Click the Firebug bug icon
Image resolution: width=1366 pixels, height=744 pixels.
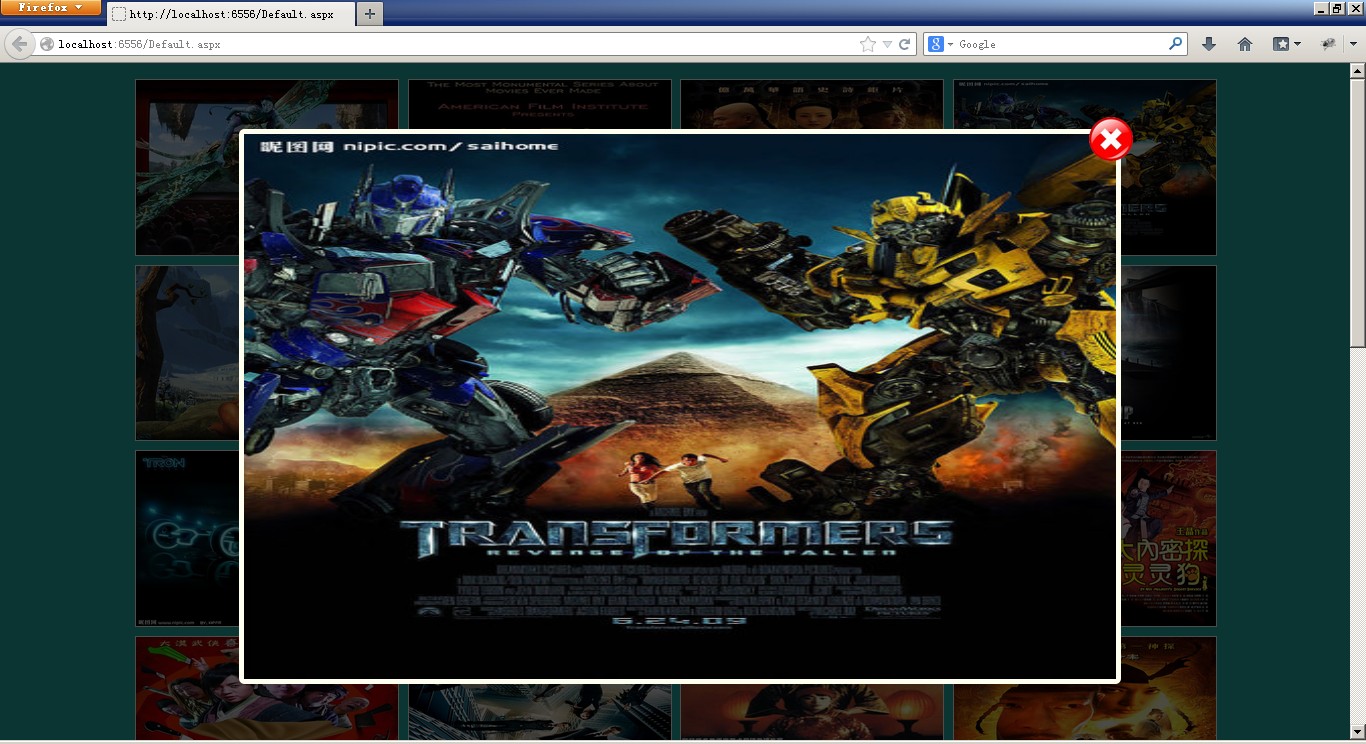(1328, 44)
